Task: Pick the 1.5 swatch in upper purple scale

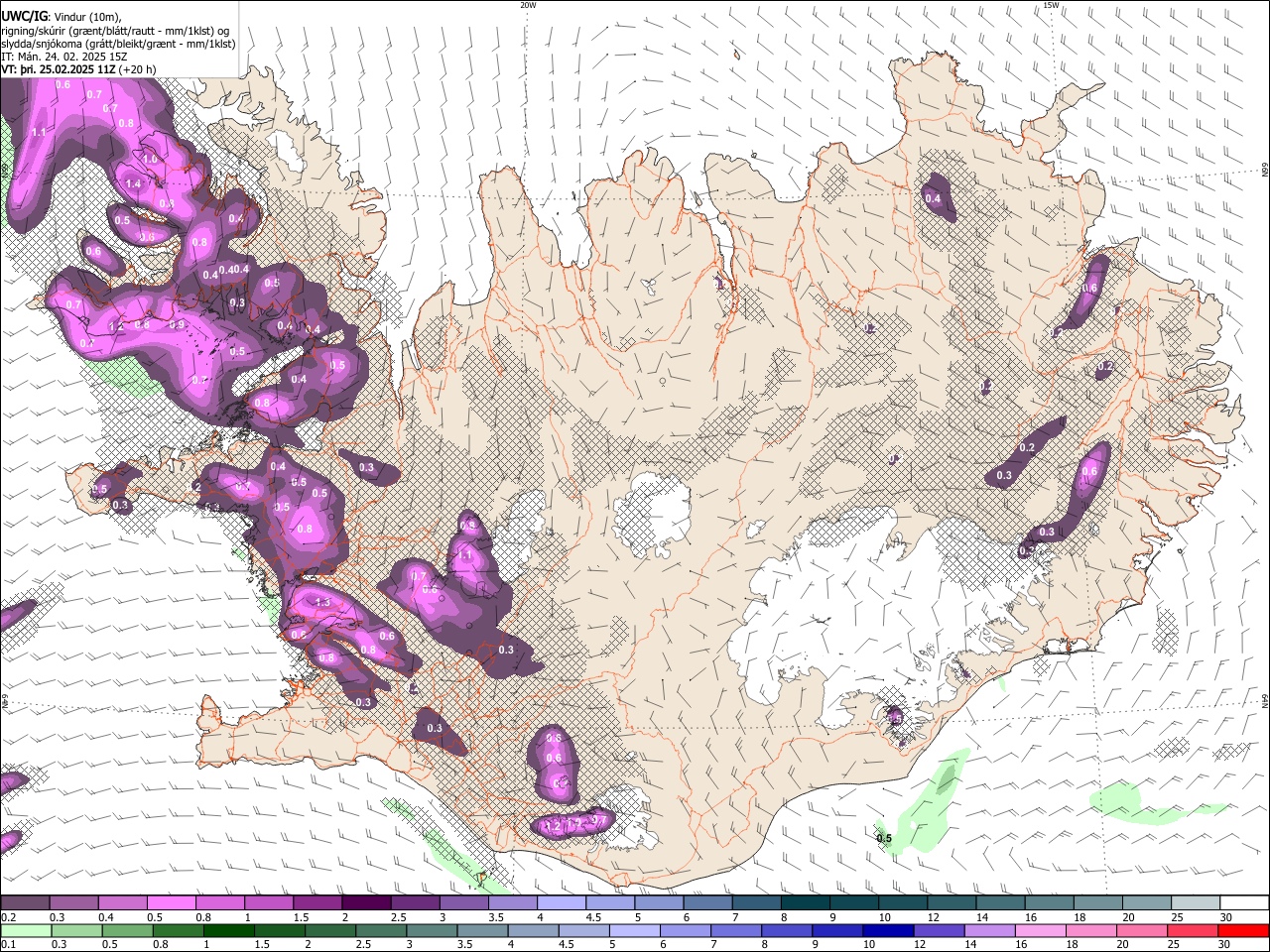Action: [317, 903]
